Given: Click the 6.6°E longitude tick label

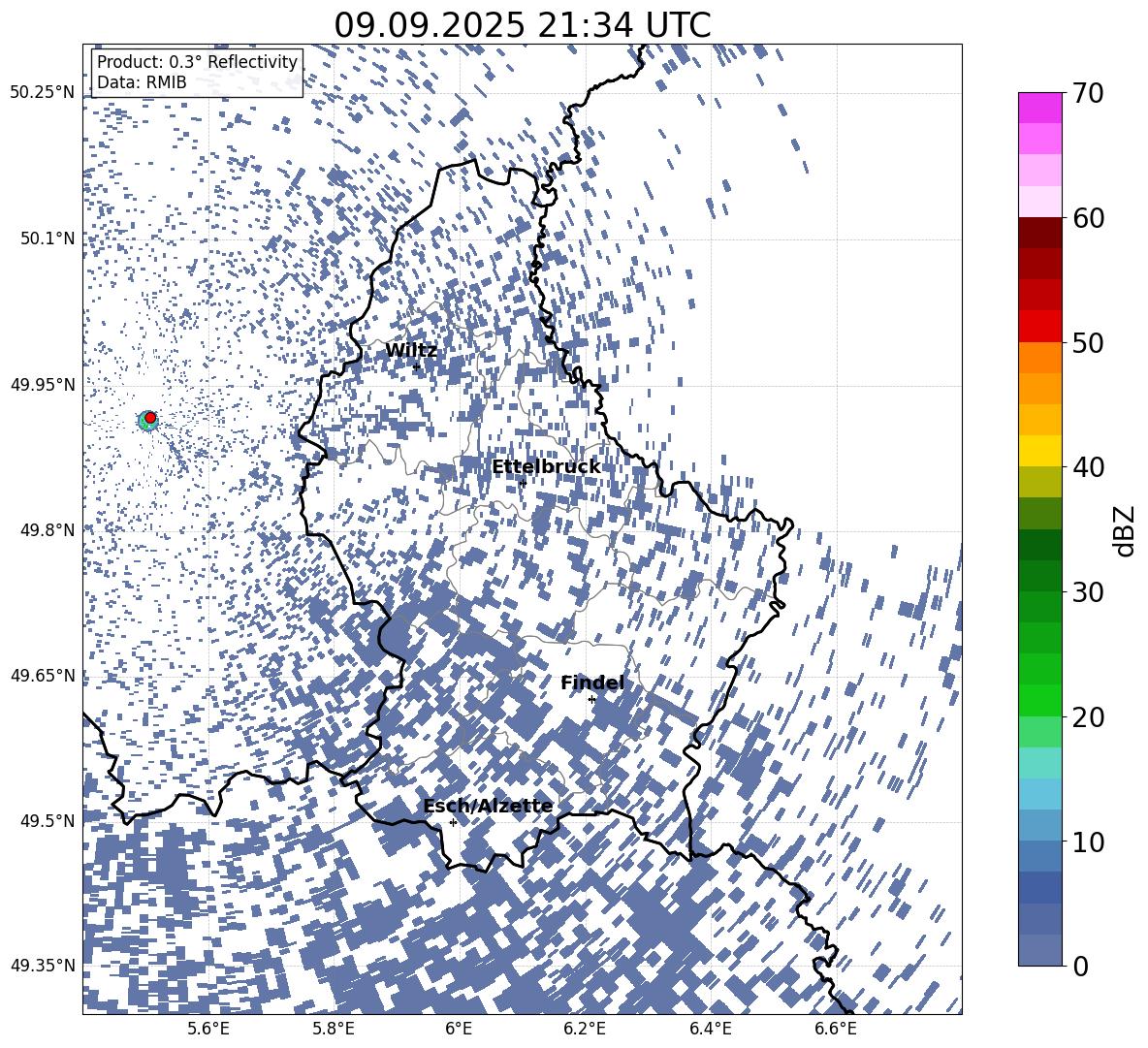Looking at the screenshot, I should (x=836, y=1029).
